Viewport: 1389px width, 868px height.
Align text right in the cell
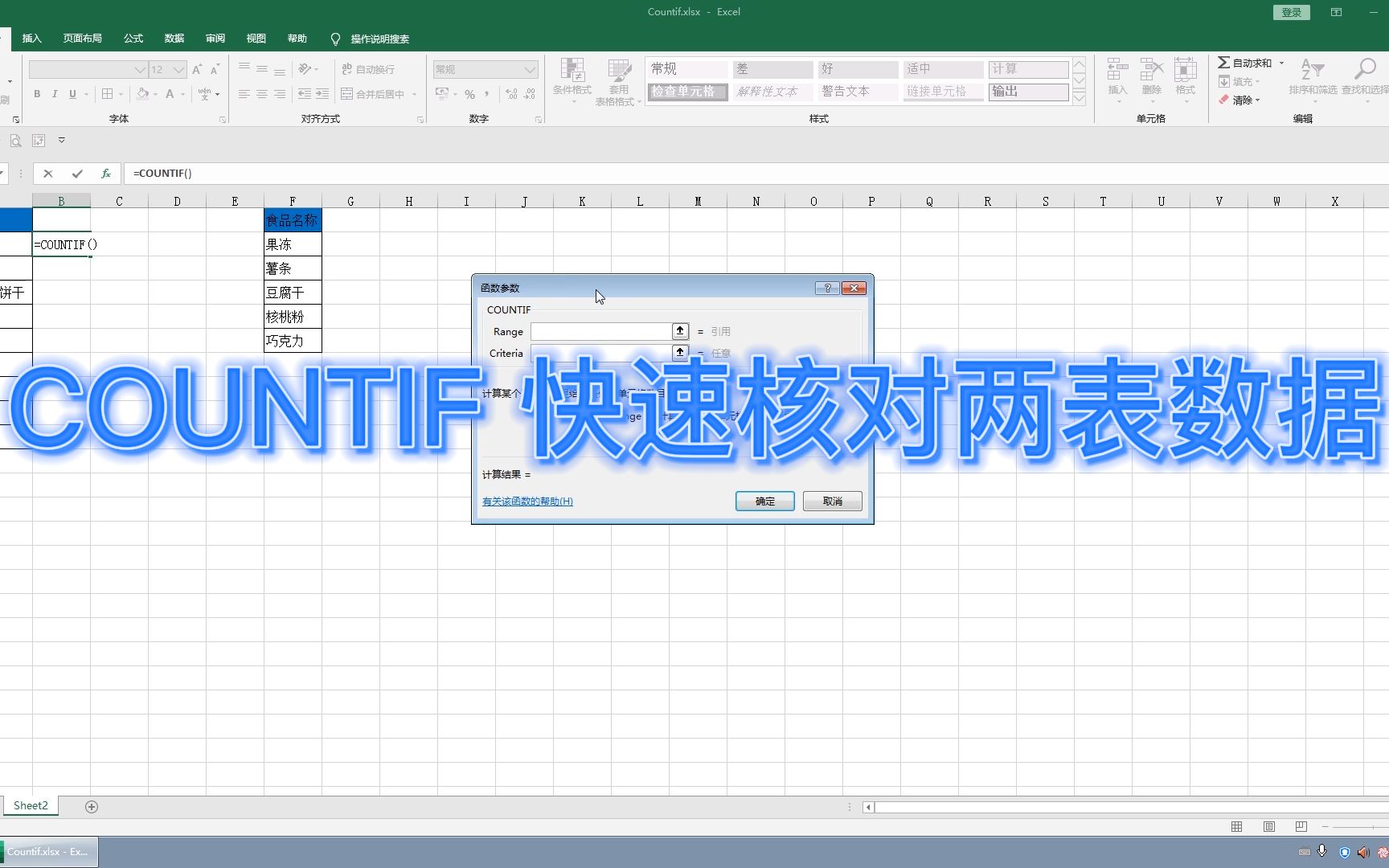[280, 94]
